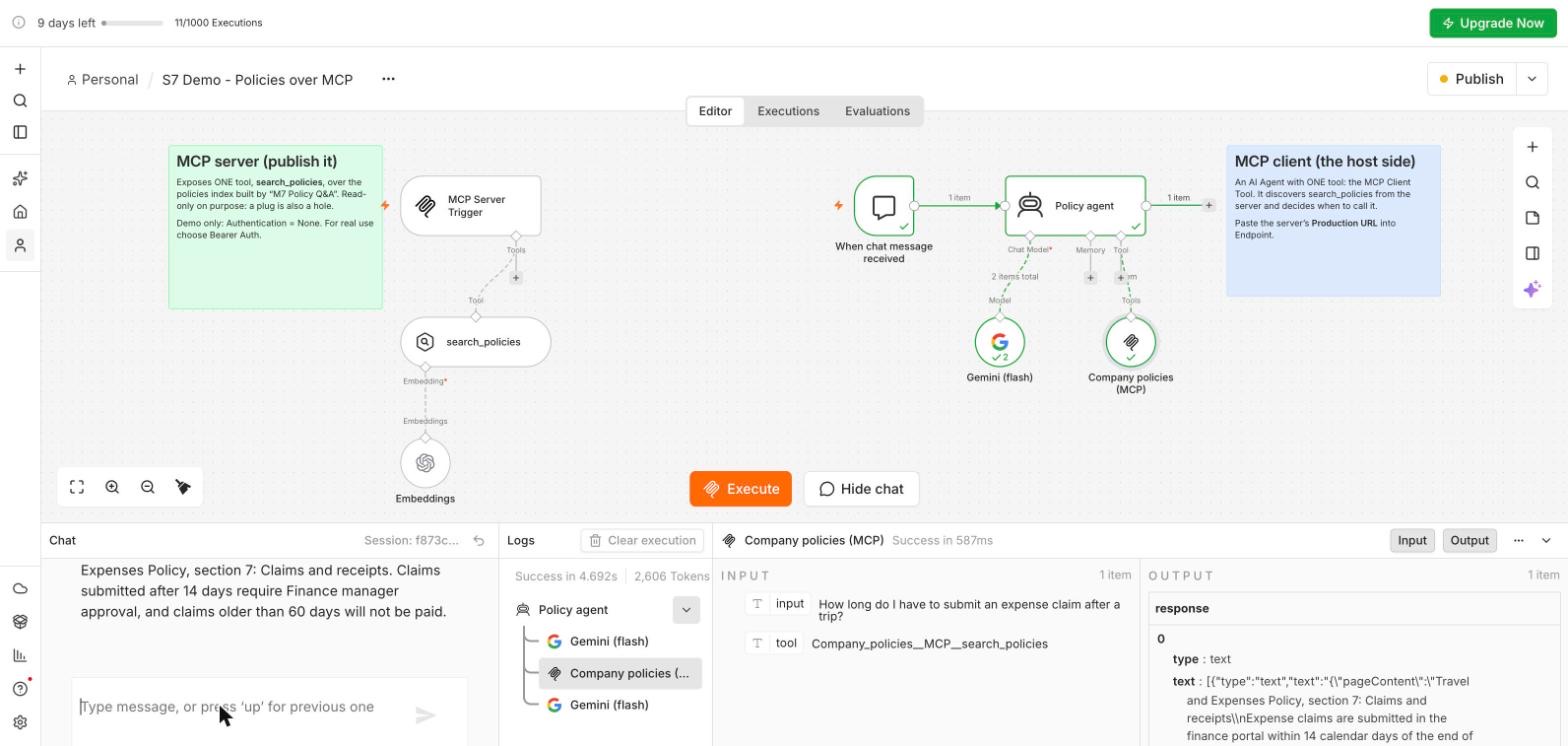Open the Publish dropdown arrow
1568x746 pixels.
pos(1532,79)
